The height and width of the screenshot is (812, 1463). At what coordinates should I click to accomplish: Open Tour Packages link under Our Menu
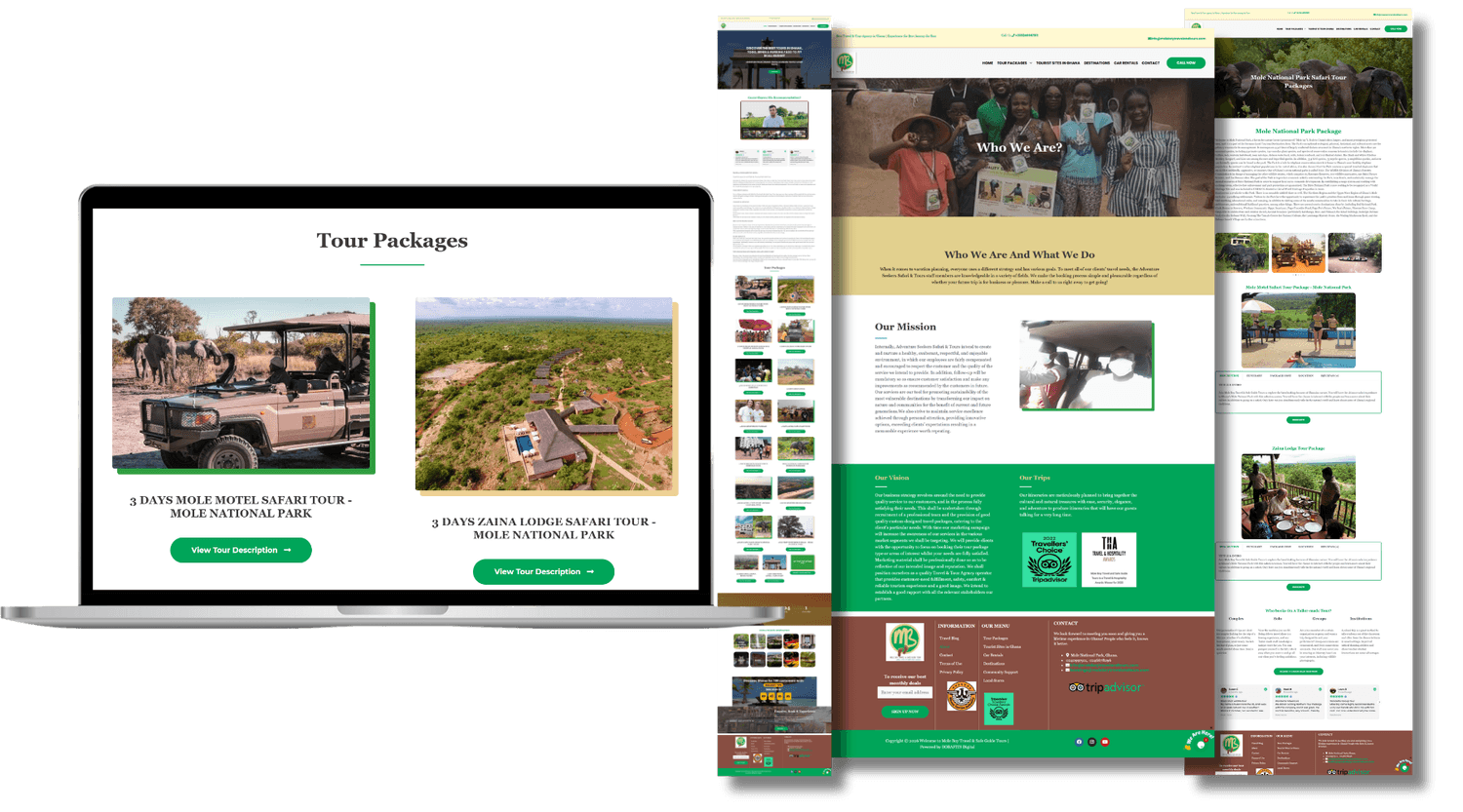click(x=995, y=638)
